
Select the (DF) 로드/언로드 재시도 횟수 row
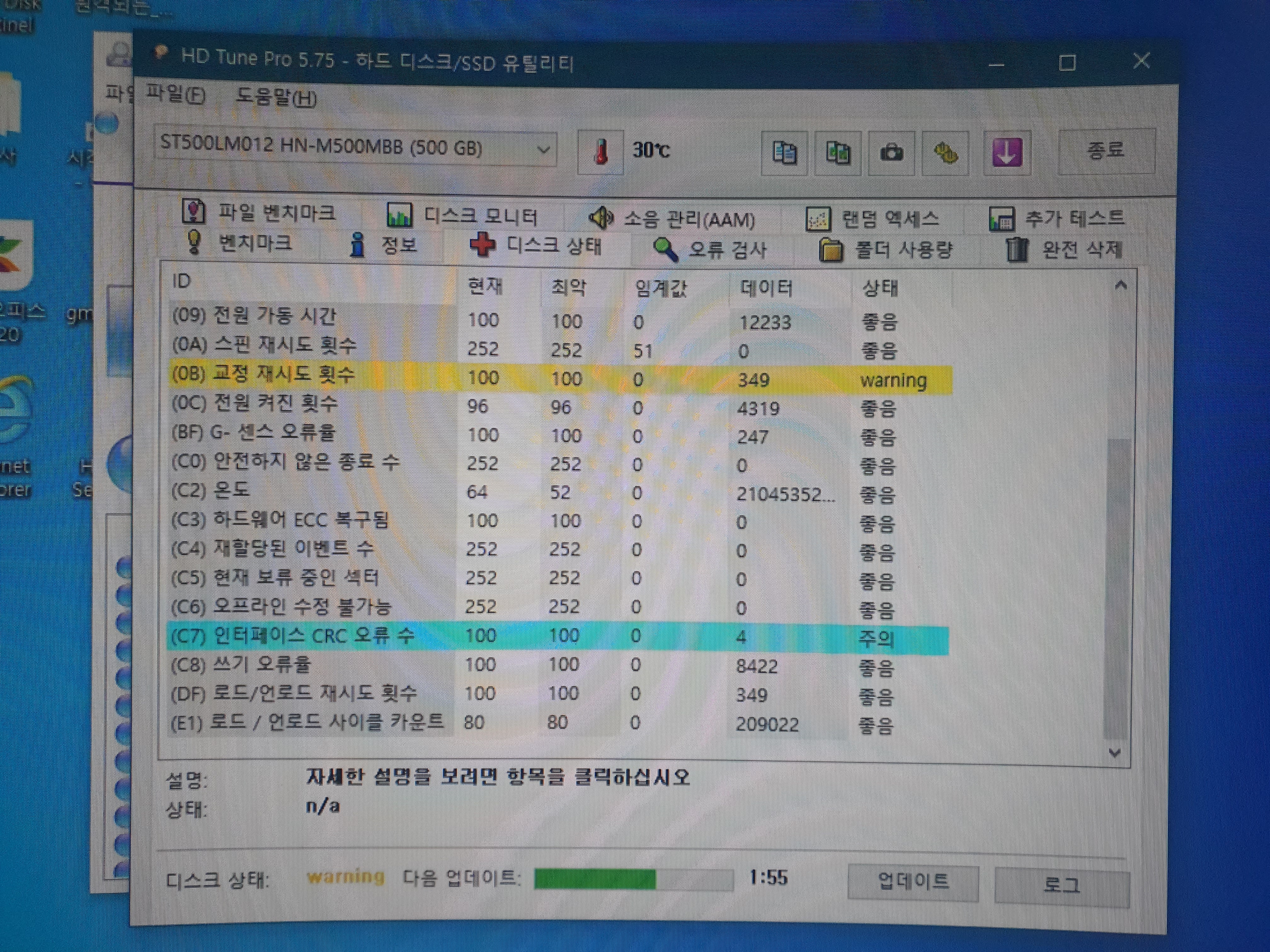click(558, 694)
